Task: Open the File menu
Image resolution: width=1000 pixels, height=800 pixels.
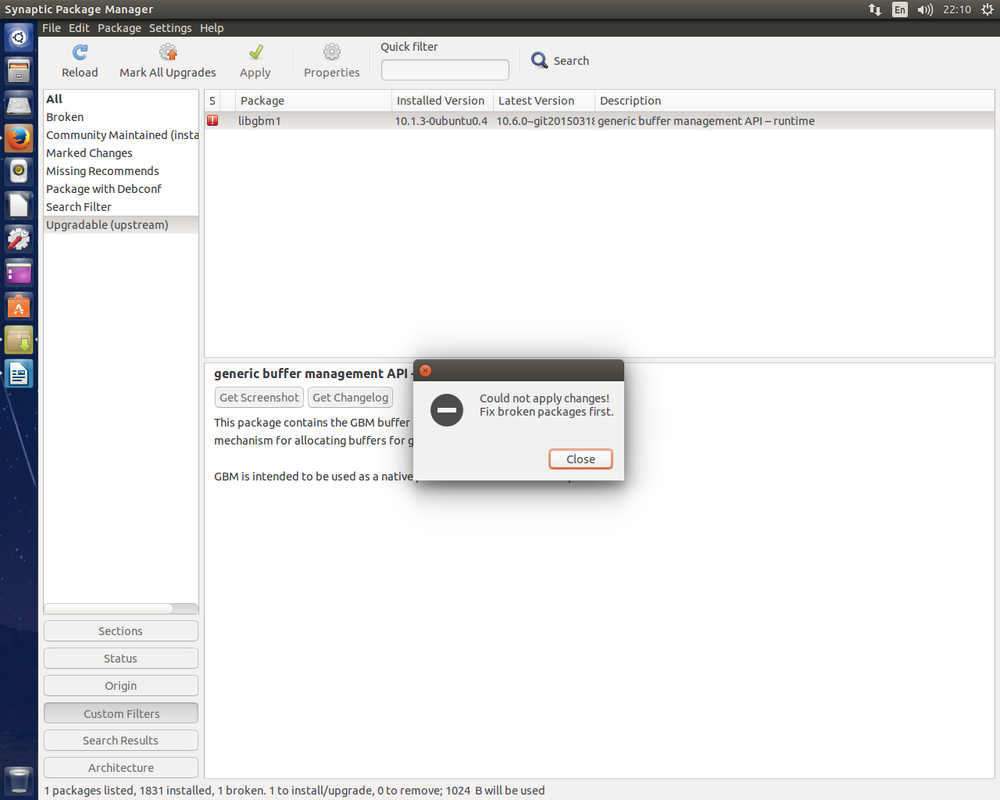Action: (51, 28)
